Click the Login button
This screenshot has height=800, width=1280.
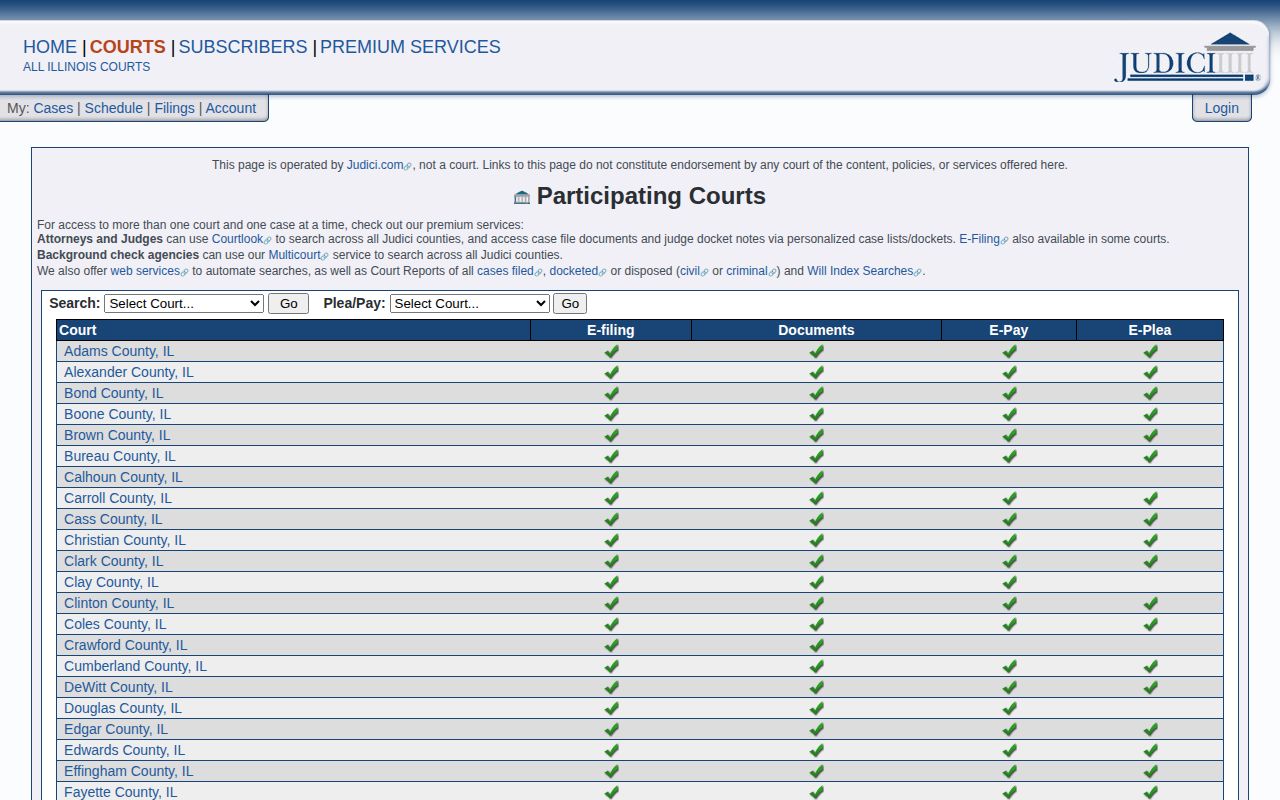coord(1221,108)
